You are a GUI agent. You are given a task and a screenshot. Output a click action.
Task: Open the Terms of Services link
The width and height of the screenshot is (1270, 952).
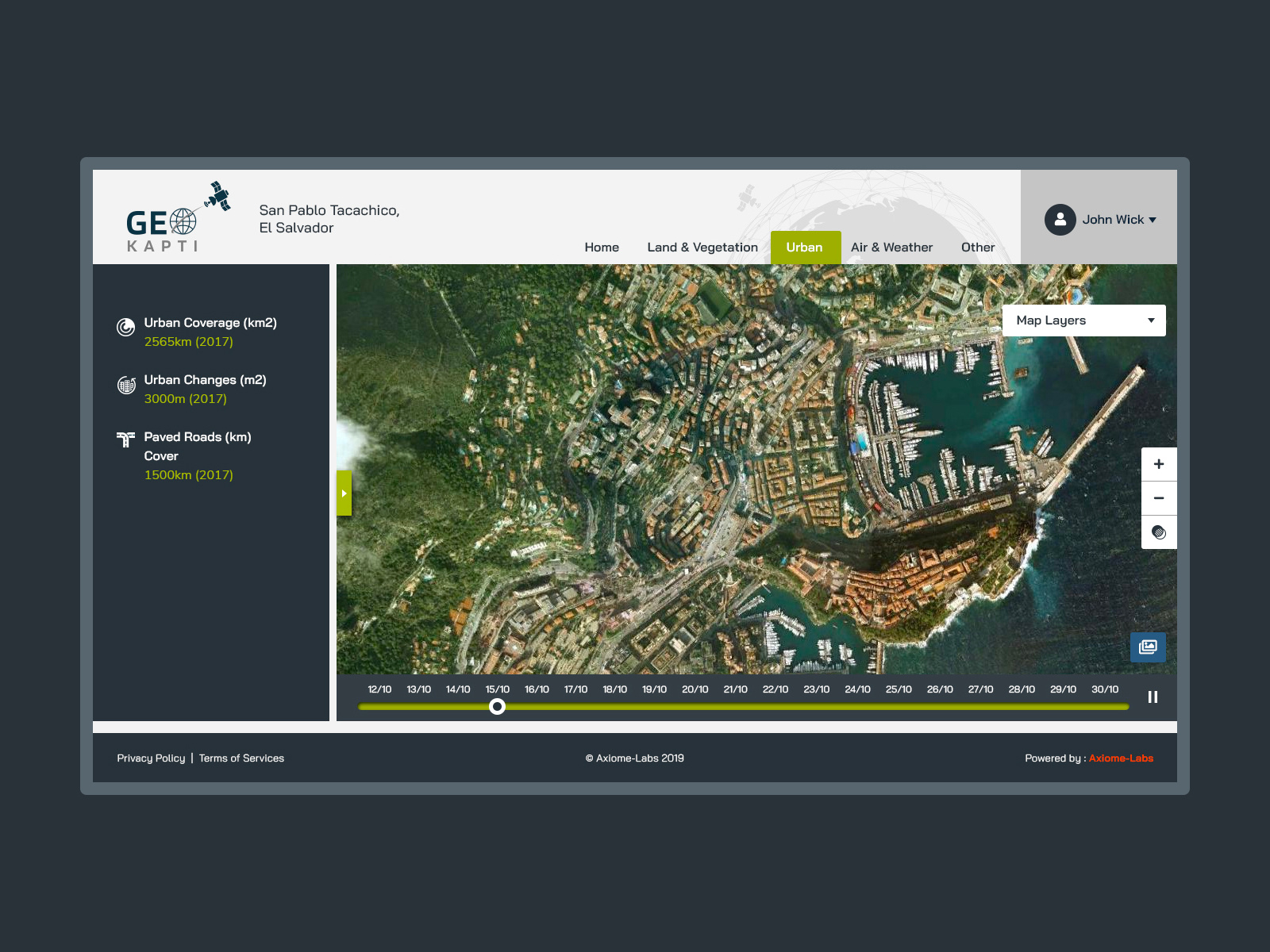241,758
